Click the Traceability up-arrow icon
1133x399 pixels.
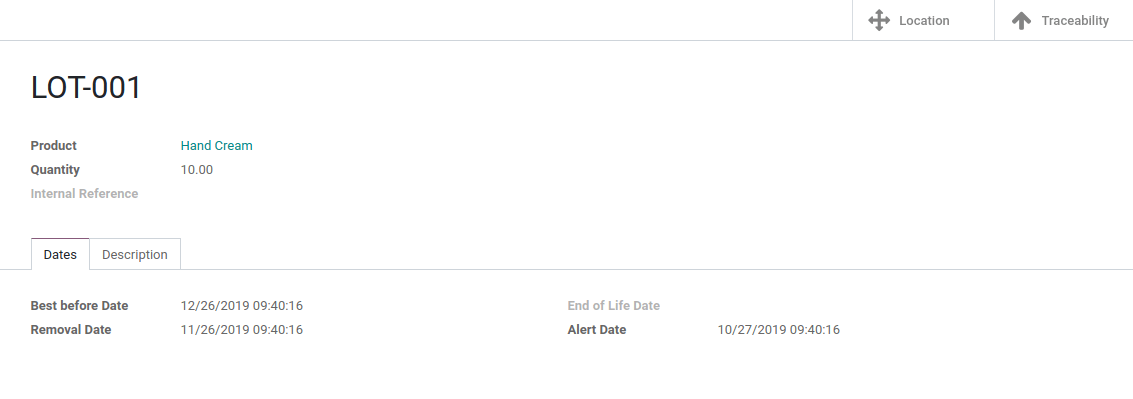pyautogui.click(x=1021, y=20)
